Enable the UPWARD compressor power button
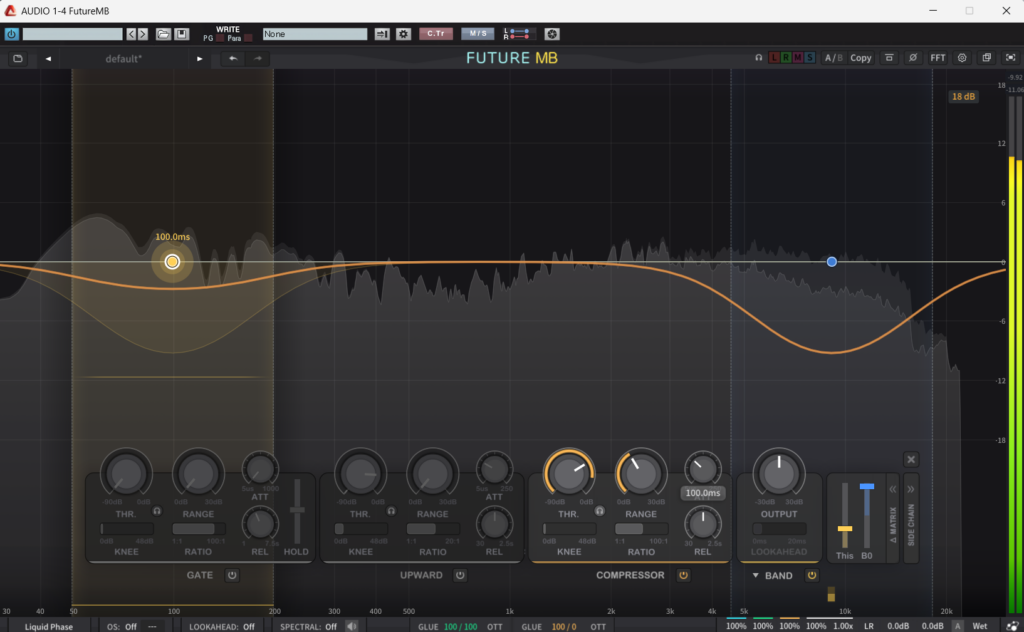The width and height of the screenshot is (1024, 632). tap(460, 575)
